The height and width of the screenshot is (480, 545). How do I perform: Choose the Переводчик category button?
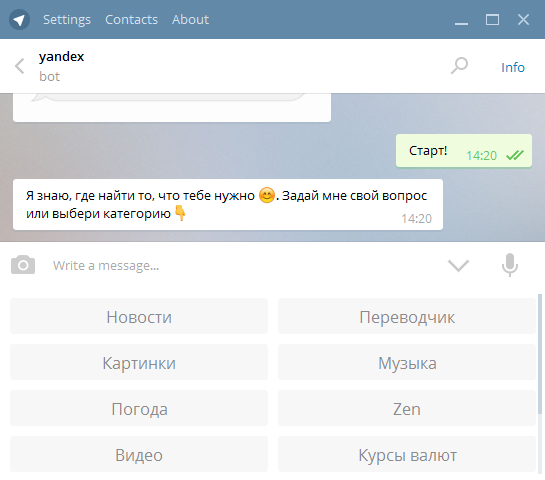(x=407, y=316)
